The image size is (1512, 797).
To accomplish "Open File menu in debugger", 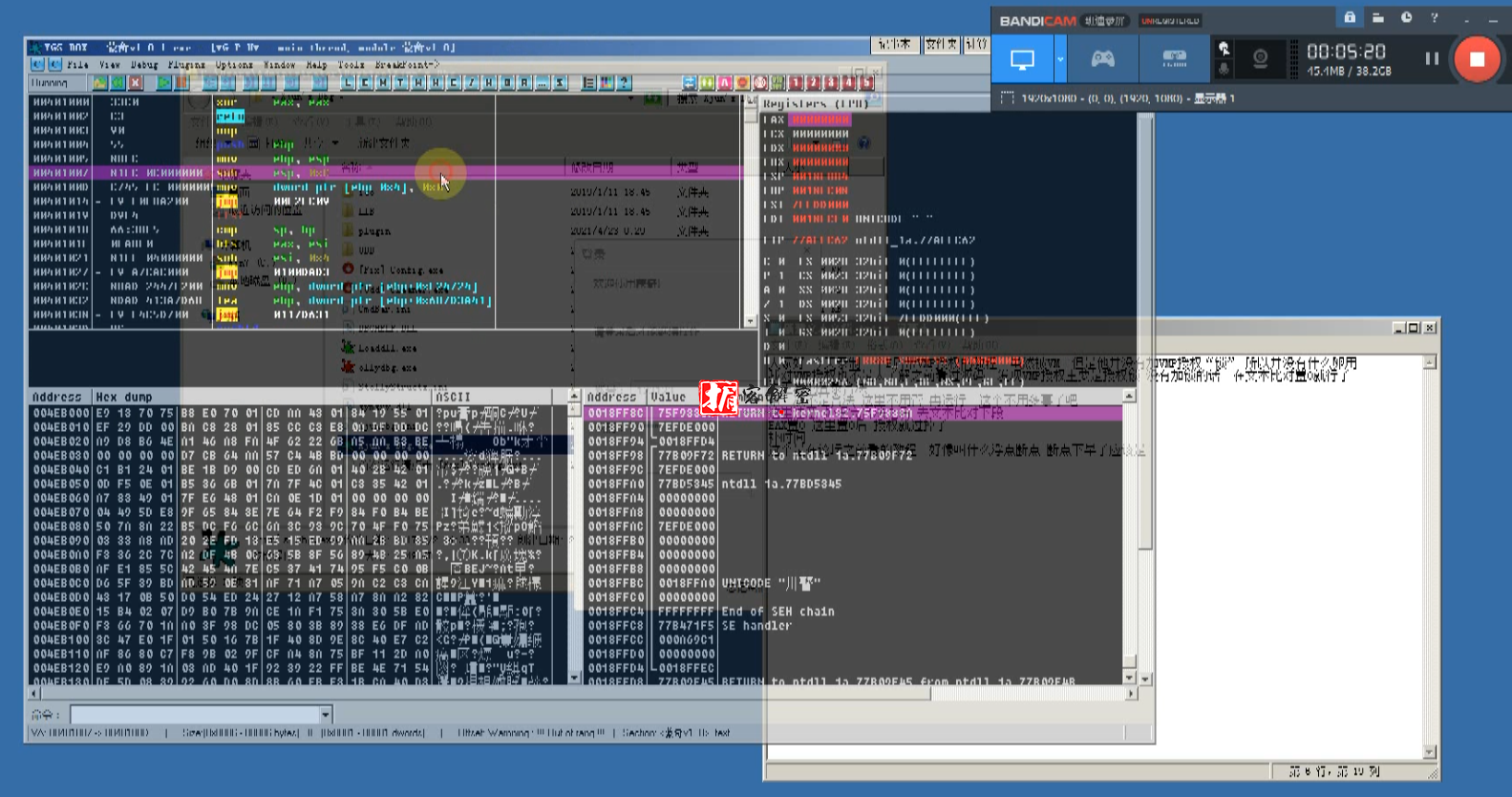I will 77,65.
